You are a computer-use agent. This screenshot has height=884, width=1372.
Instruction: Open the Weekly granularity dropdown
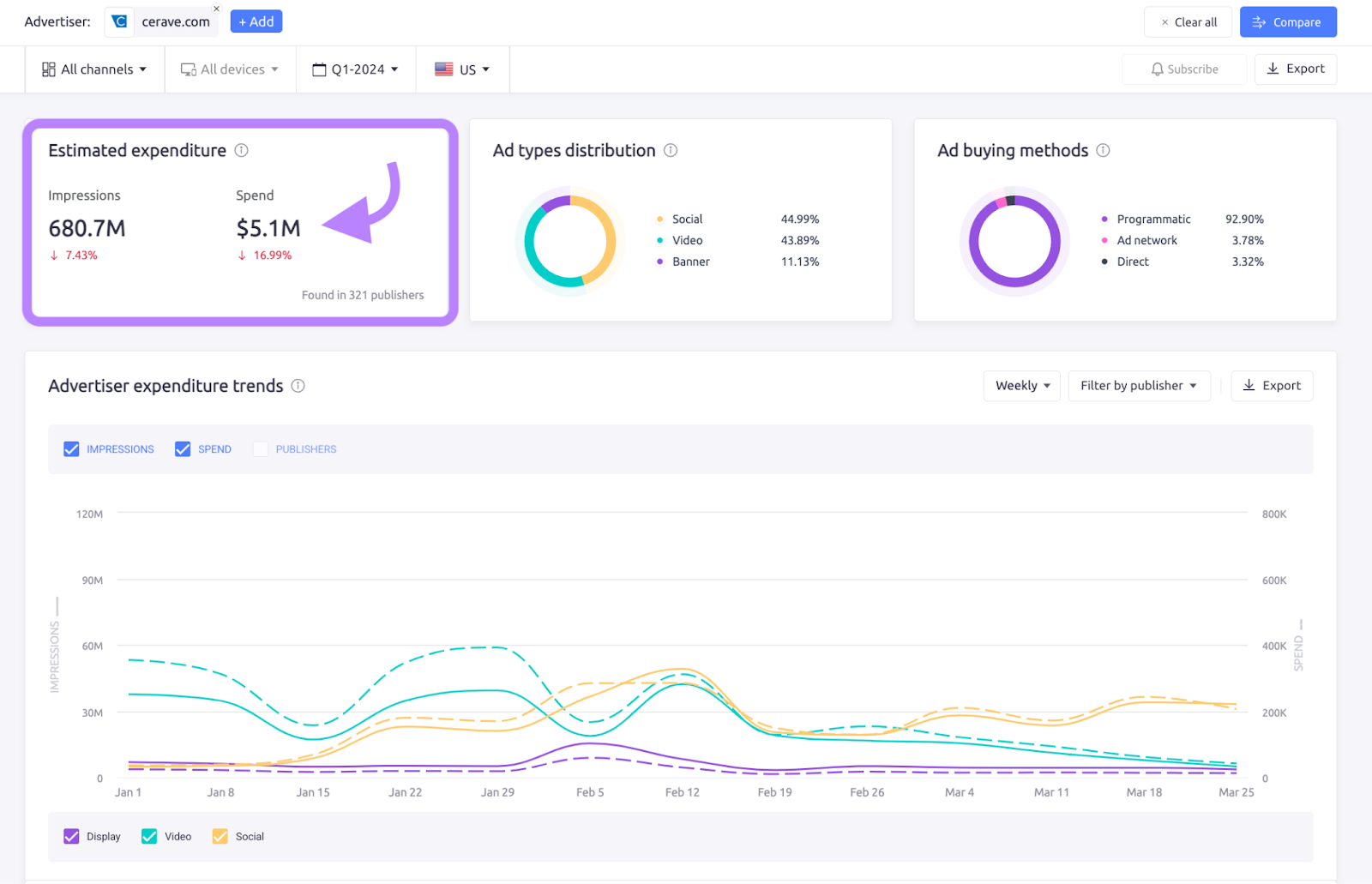[x=1021, y=386]
